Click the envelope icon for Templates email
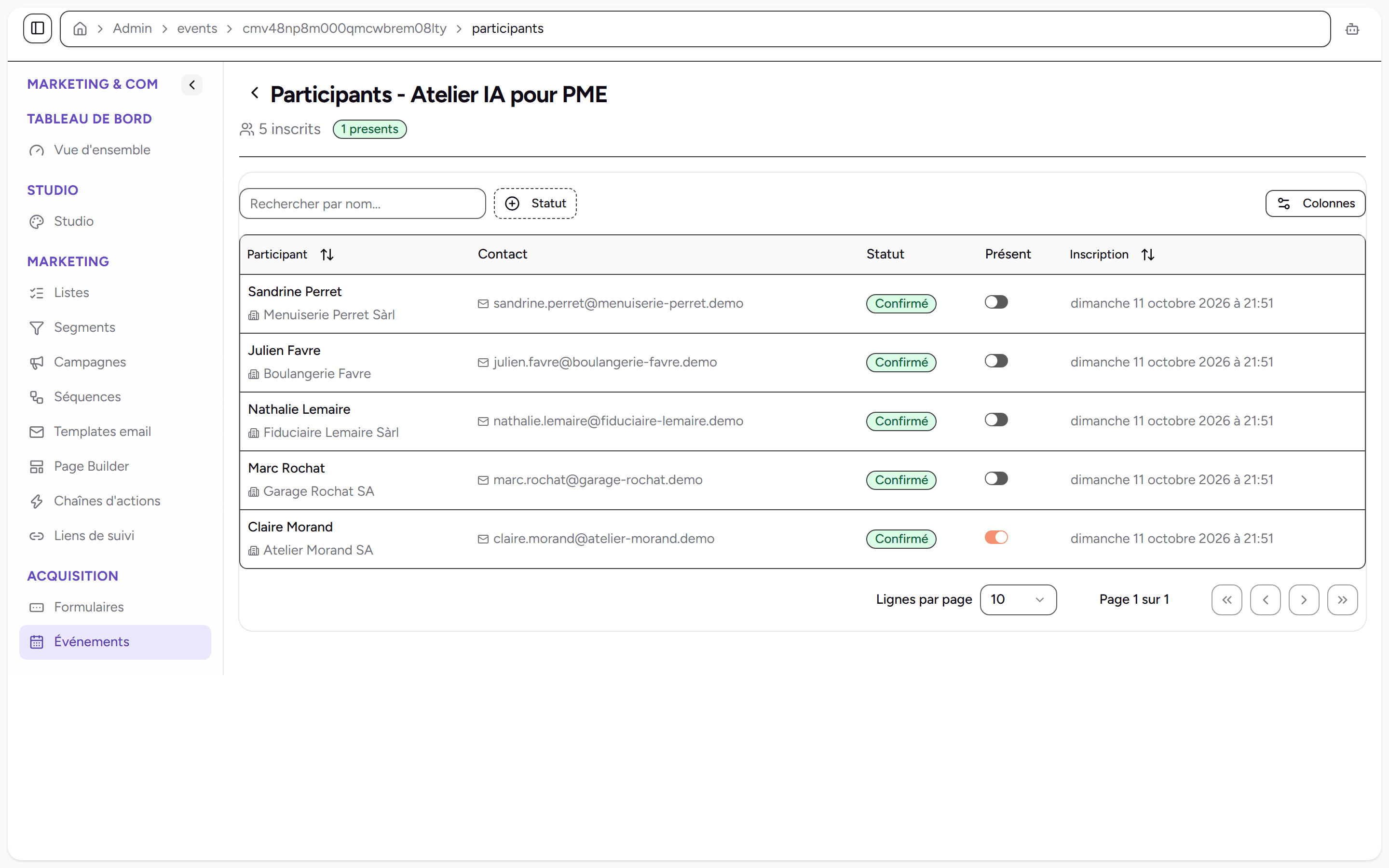 click(x=37, y=432)
